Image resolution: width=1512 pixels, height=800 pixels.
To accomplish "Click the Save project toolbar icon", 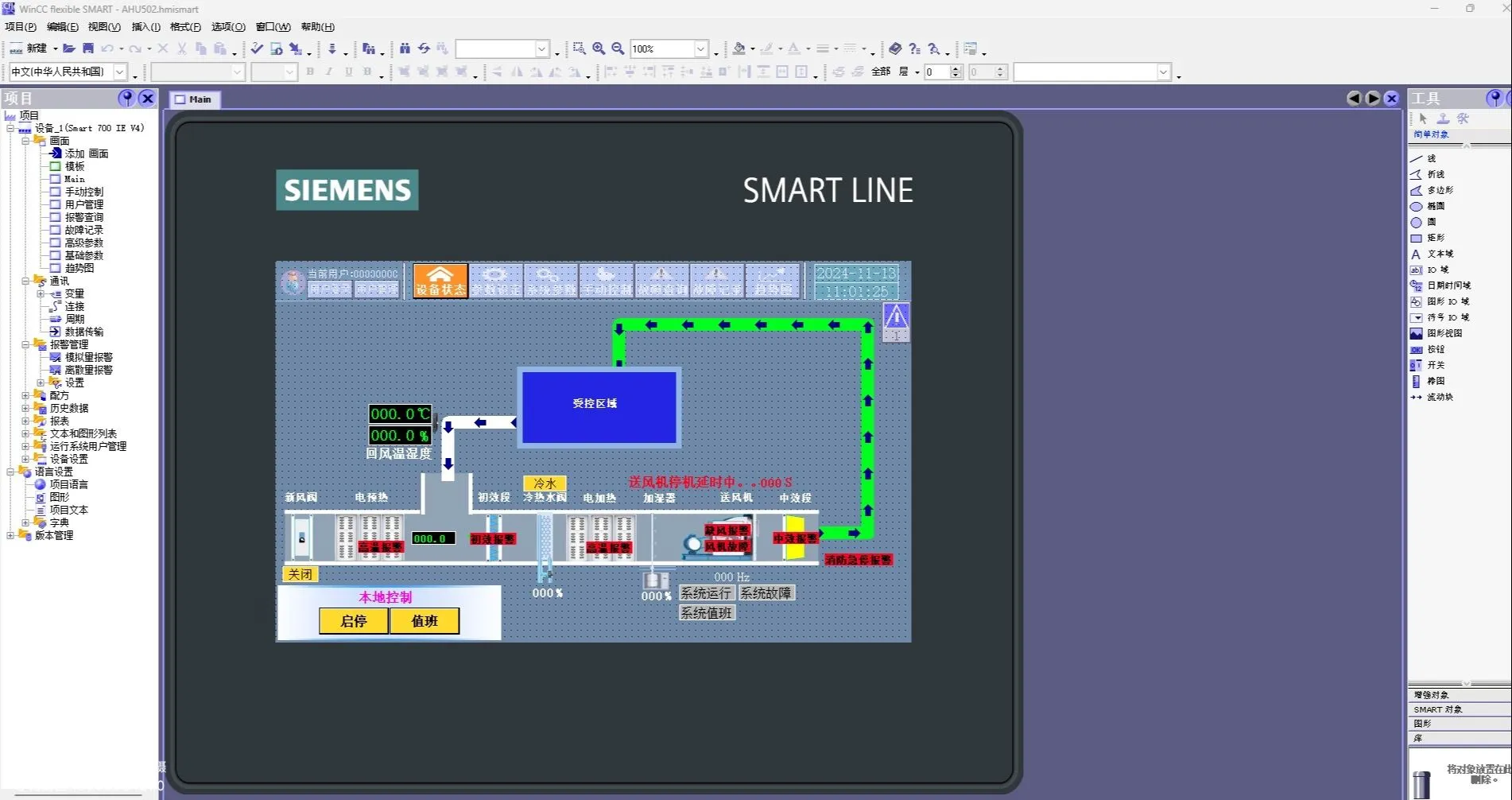I will coord(88,49).
